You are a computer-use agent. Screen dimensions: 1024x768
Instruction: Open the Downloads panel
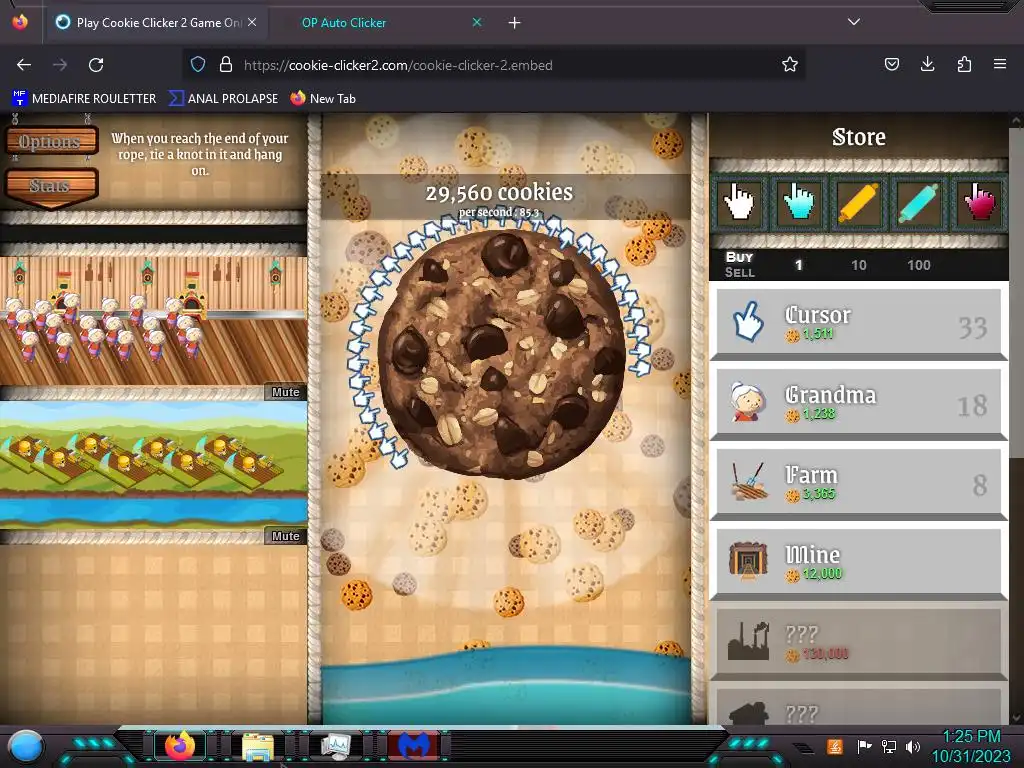(x=928, y=64)
